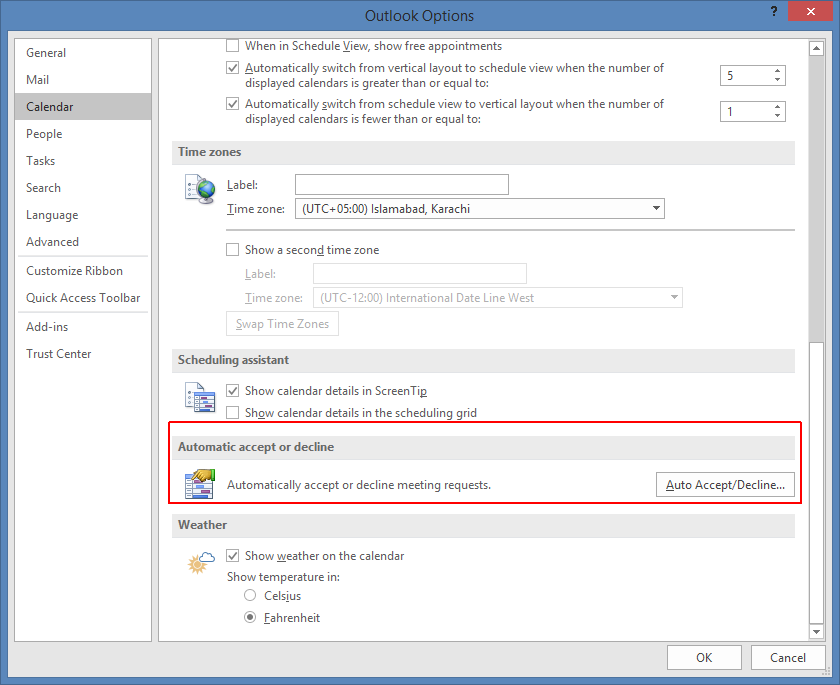The width and height of the screenshot is (840, 685).
Task: Enable show free appointments in Schedule View
Action: point(232,46)
